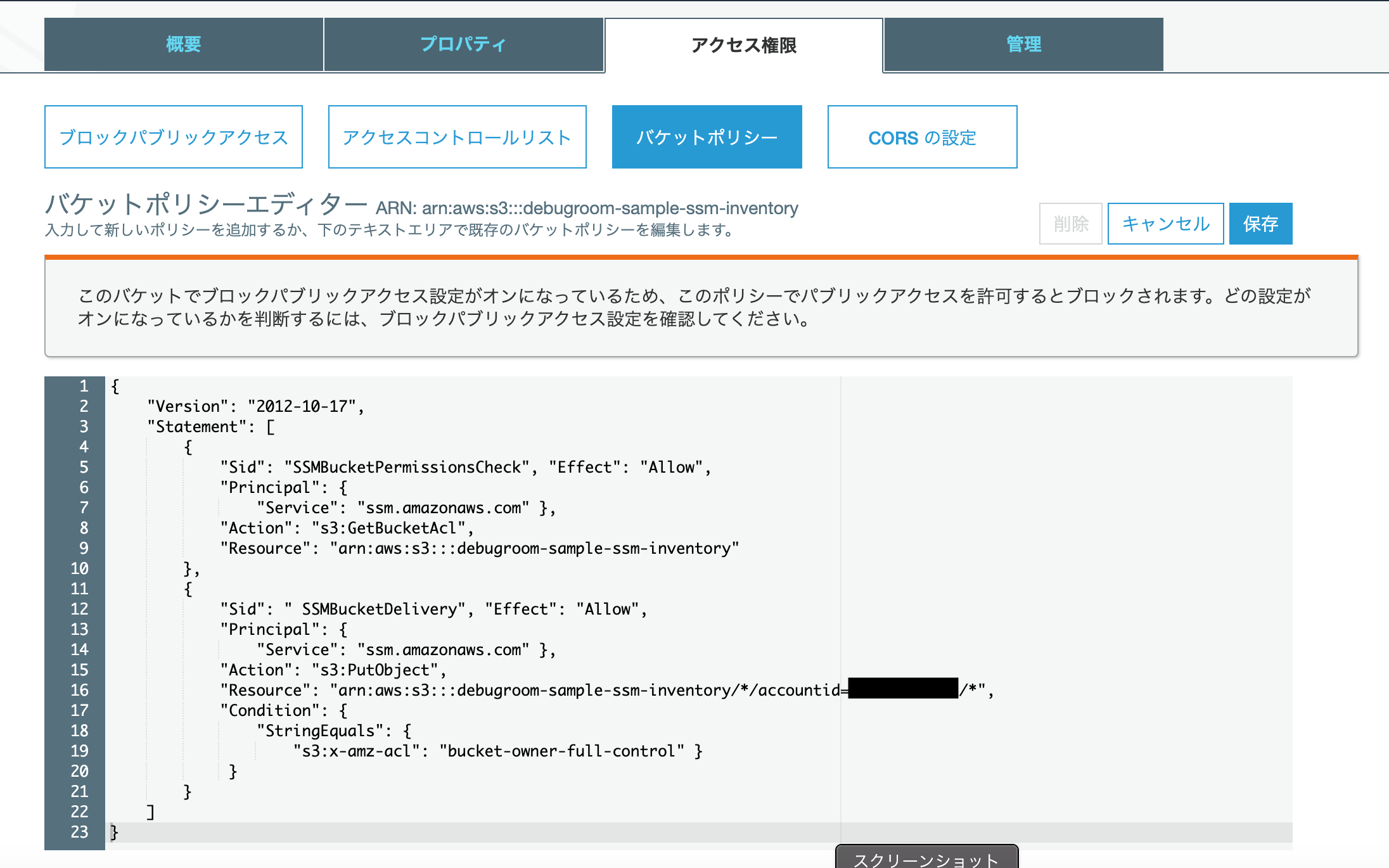Click the キャンセル button
Screen dimensions: 1389x868
(x=1166, y=224)
